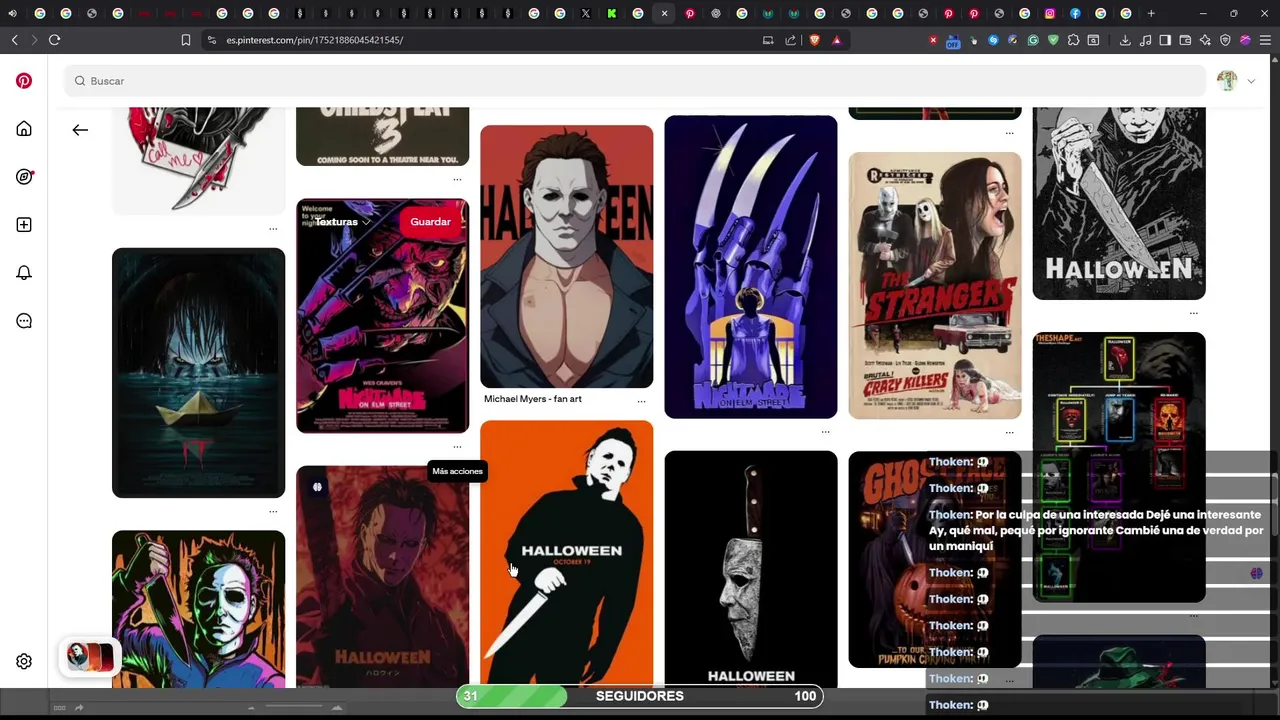Open Brave Shields lion icon
Image resolution: width=1280 pixels, height=720 pixels.
(814, 40)
